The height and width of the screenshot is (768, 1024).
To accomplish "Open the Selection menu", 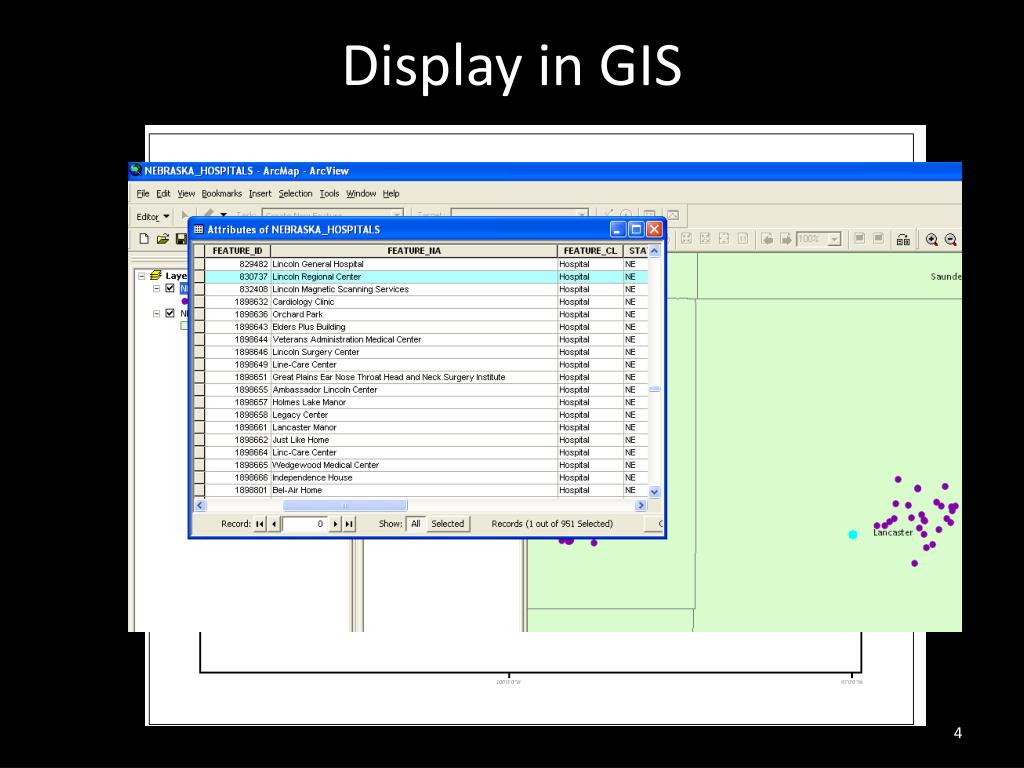I will pos(295,193).
